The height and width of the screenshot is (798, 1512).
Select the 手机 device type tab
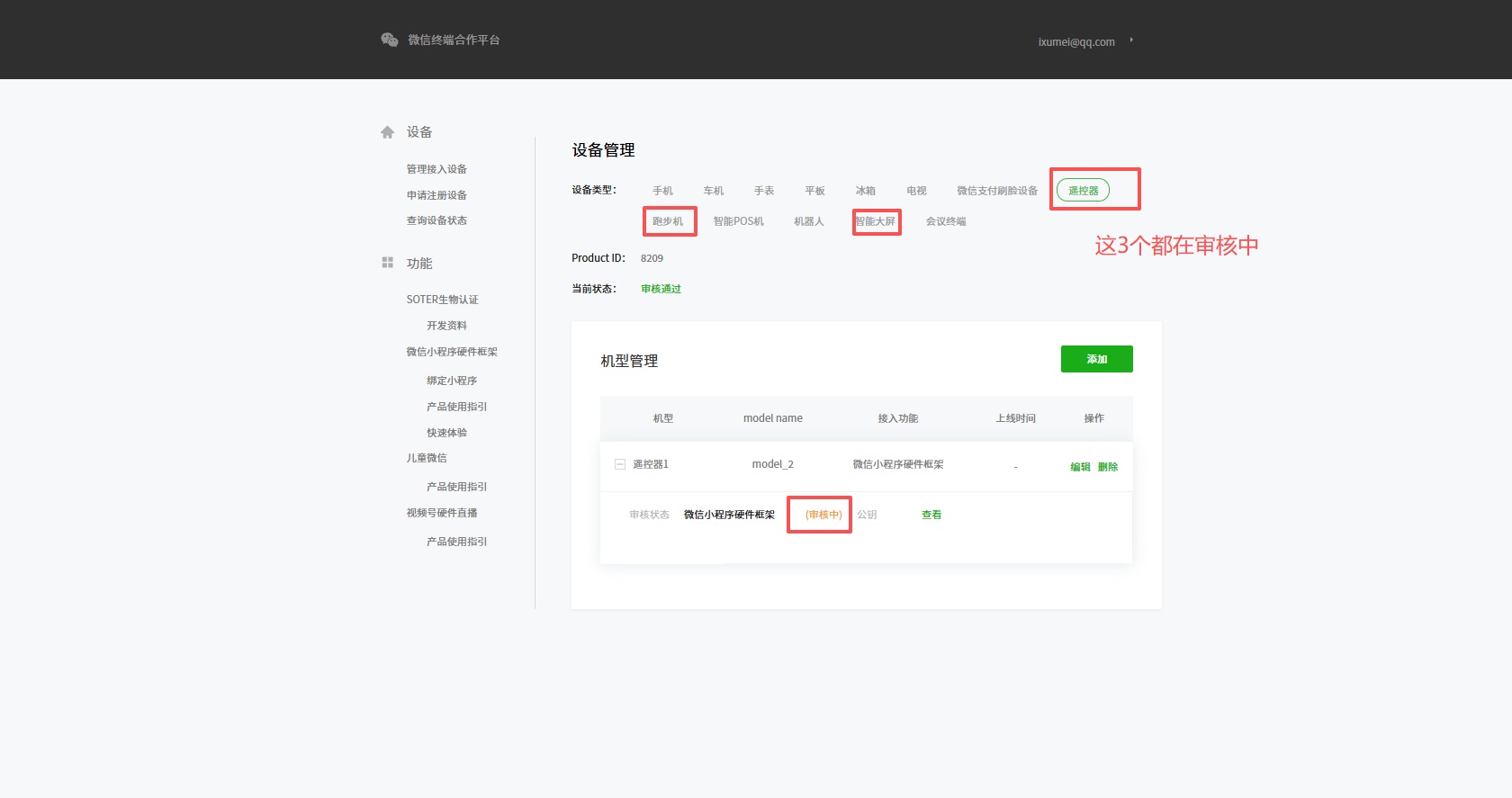click(663, 191)
